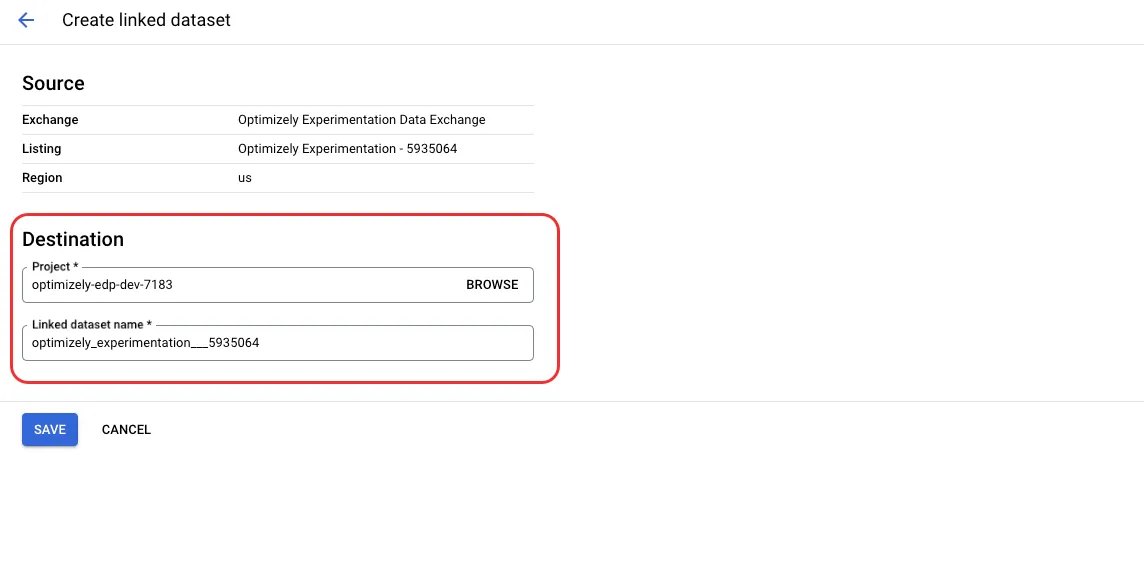Click the BROWSE button for Project

tap(492, 285)
